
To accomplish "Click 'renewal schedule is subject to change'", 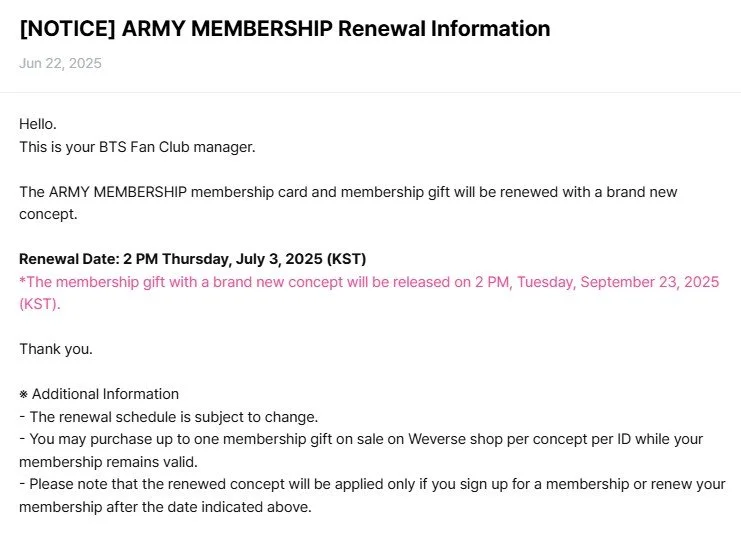I will tap(174, 417).
